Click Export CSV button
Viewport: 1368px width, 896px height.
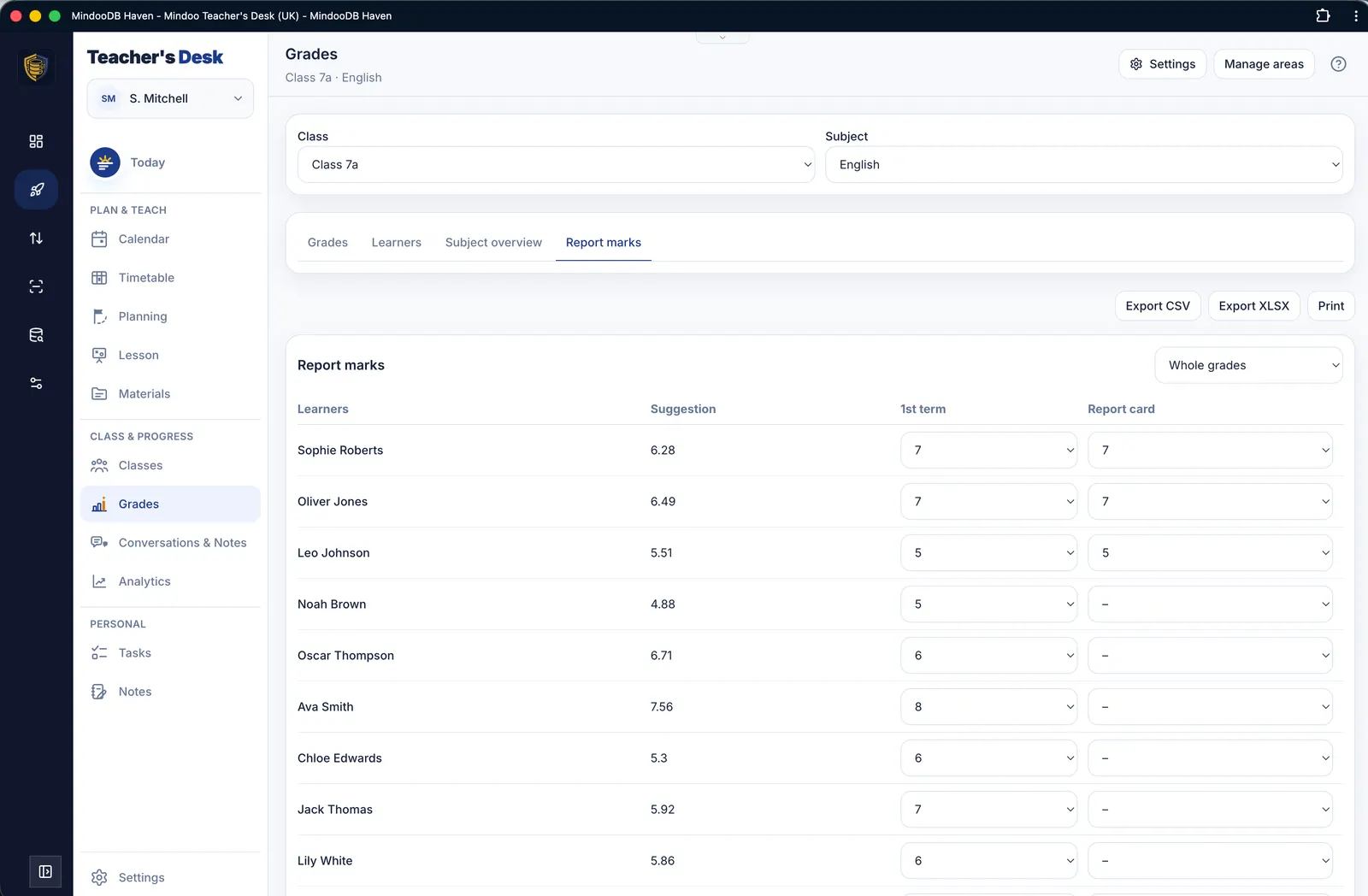[x=1158, y=306]
